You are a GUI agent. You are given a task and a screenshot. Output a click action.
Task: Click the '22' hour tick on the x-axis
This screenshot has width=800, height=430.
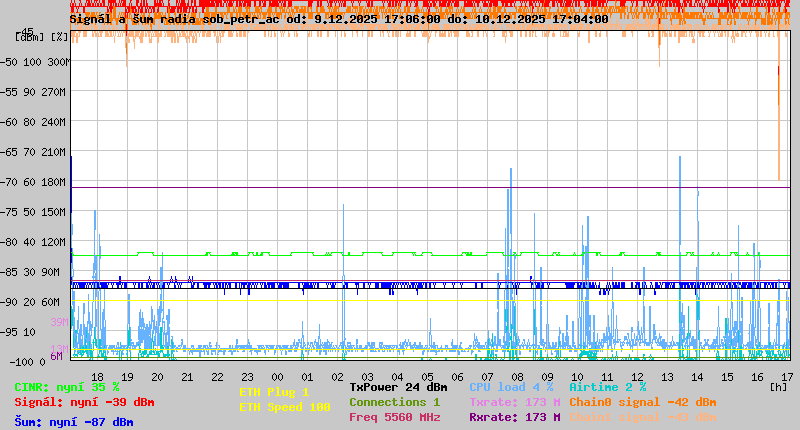click(x=217, y=377)
